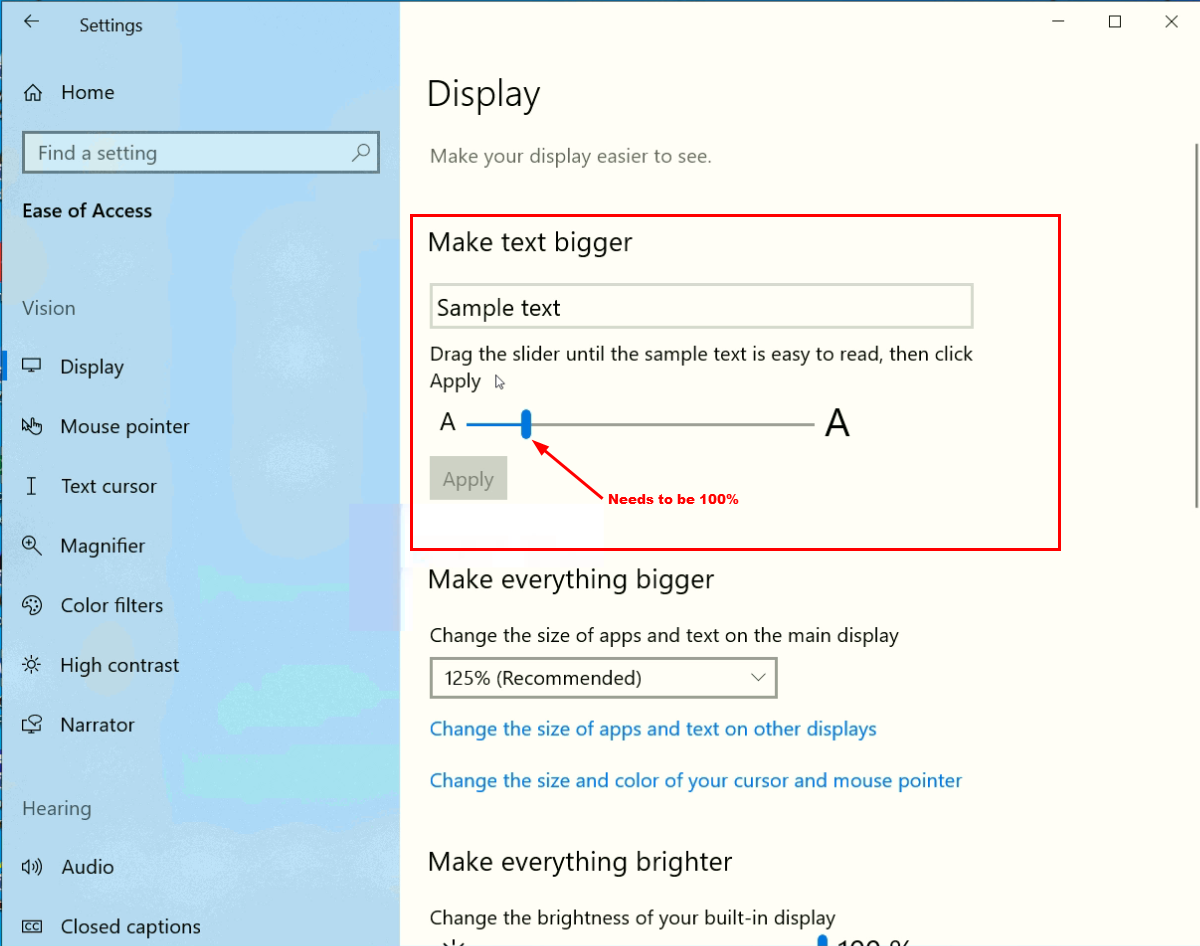Click the text size slider handle
The width and height of the screenshot is (1200, 946).
coord(526,425)
